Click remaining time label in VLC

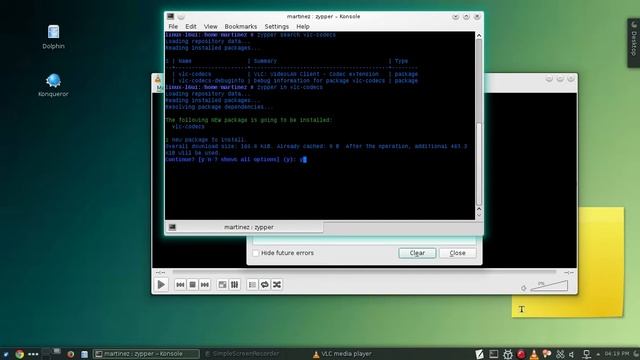pos(569,272)
